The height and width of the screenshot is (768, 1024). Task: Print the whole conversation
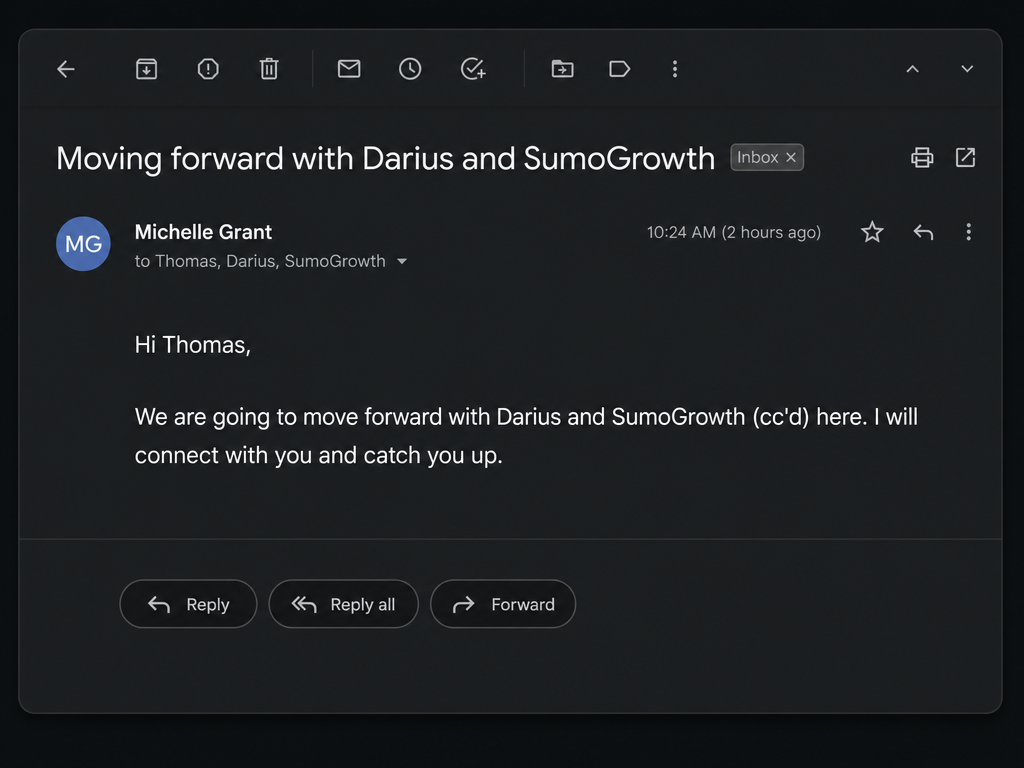pos(922,157)
